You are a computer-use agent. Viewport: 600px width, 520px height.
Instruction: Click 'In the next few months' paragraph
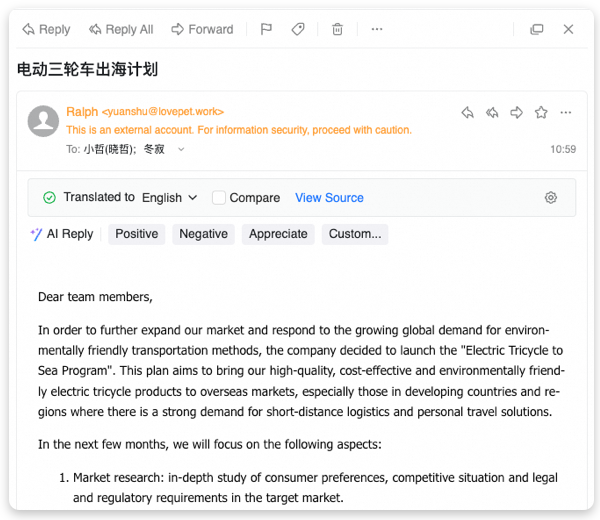pos(210,445)
